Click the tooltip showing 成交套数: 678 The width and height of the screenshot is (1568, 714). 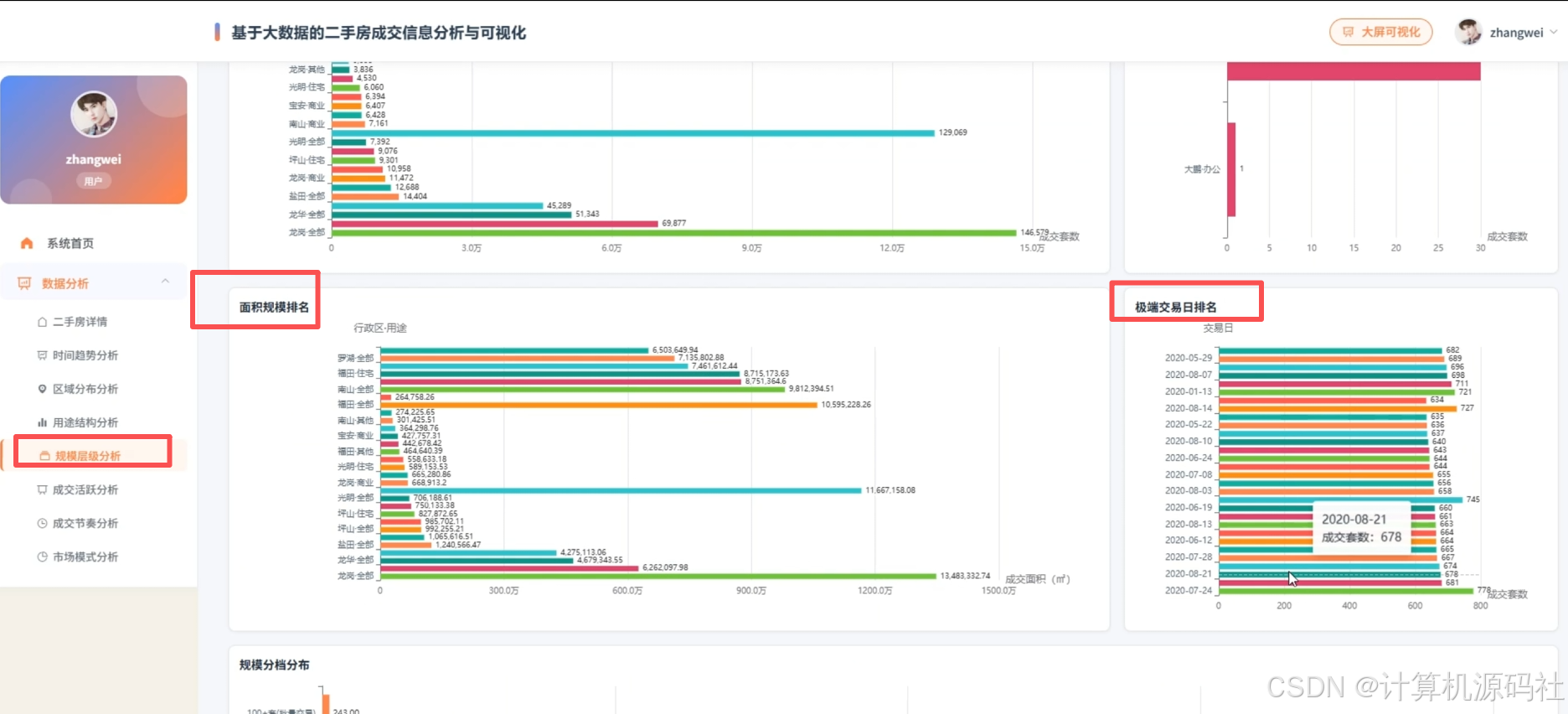1361,528
